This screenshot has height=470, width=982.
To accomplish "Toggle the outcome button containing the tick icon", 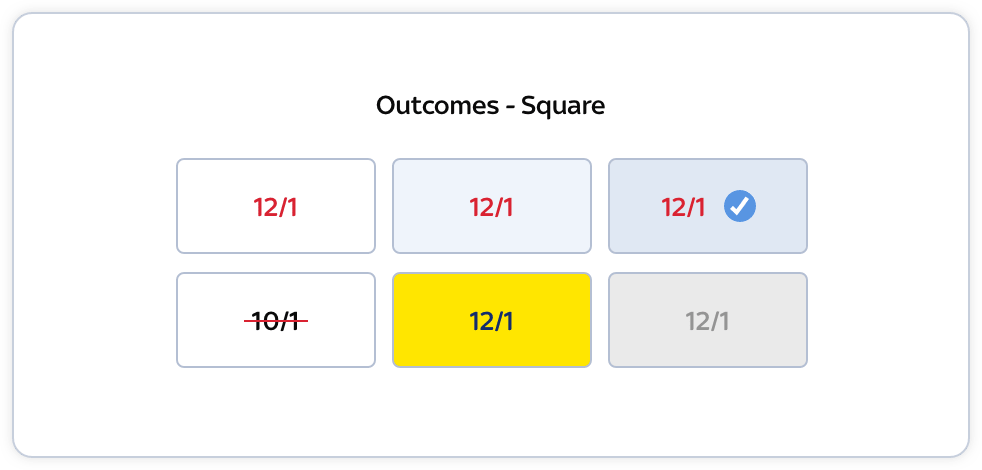I will [x=707, y=206].
